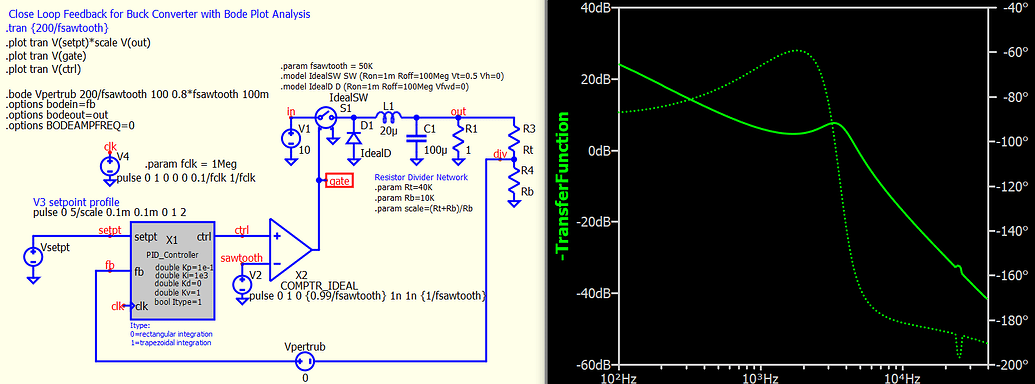Click the in net label

pos(291,112)
